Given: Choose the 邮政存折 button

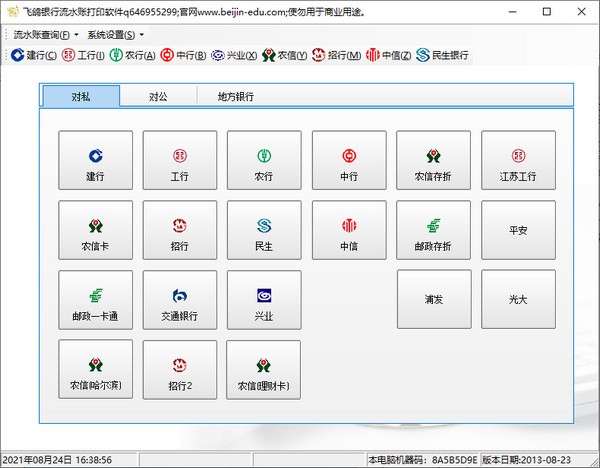Looking at the screenshot, I should pos(433,230).
